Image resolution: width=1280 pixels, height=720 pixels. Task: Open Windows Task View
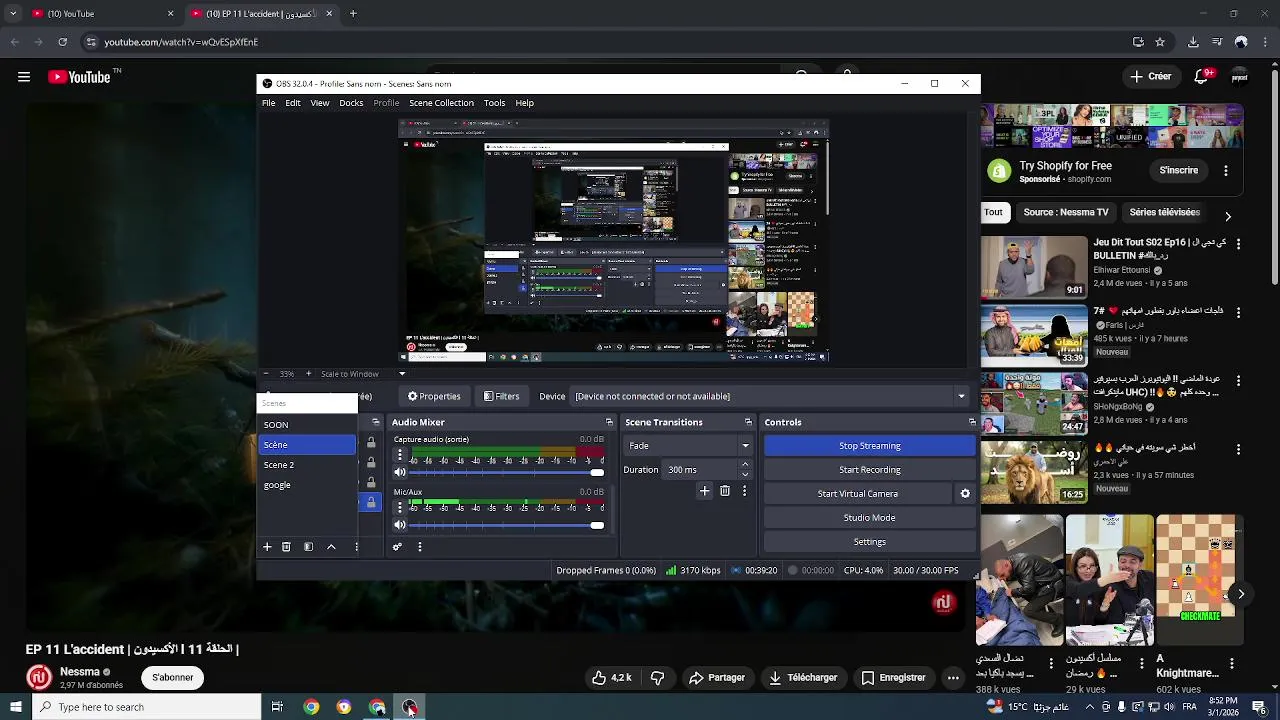(x=277, y=707)
